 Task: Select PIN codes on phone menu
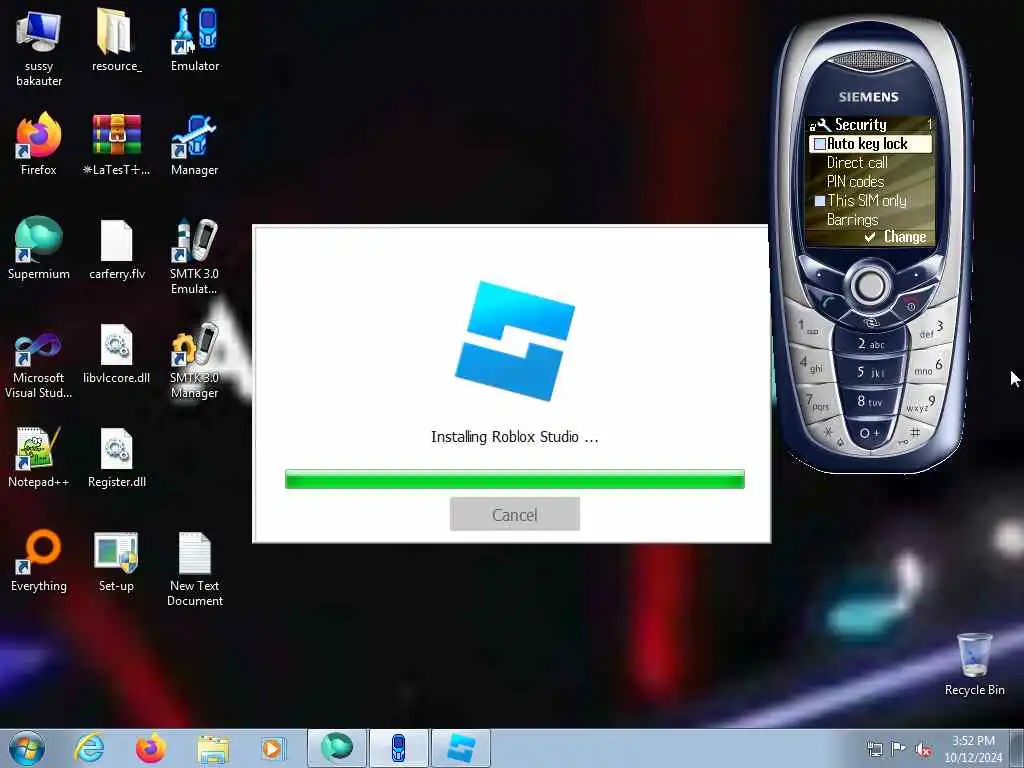pyautogui.click(x=855, y=182)
